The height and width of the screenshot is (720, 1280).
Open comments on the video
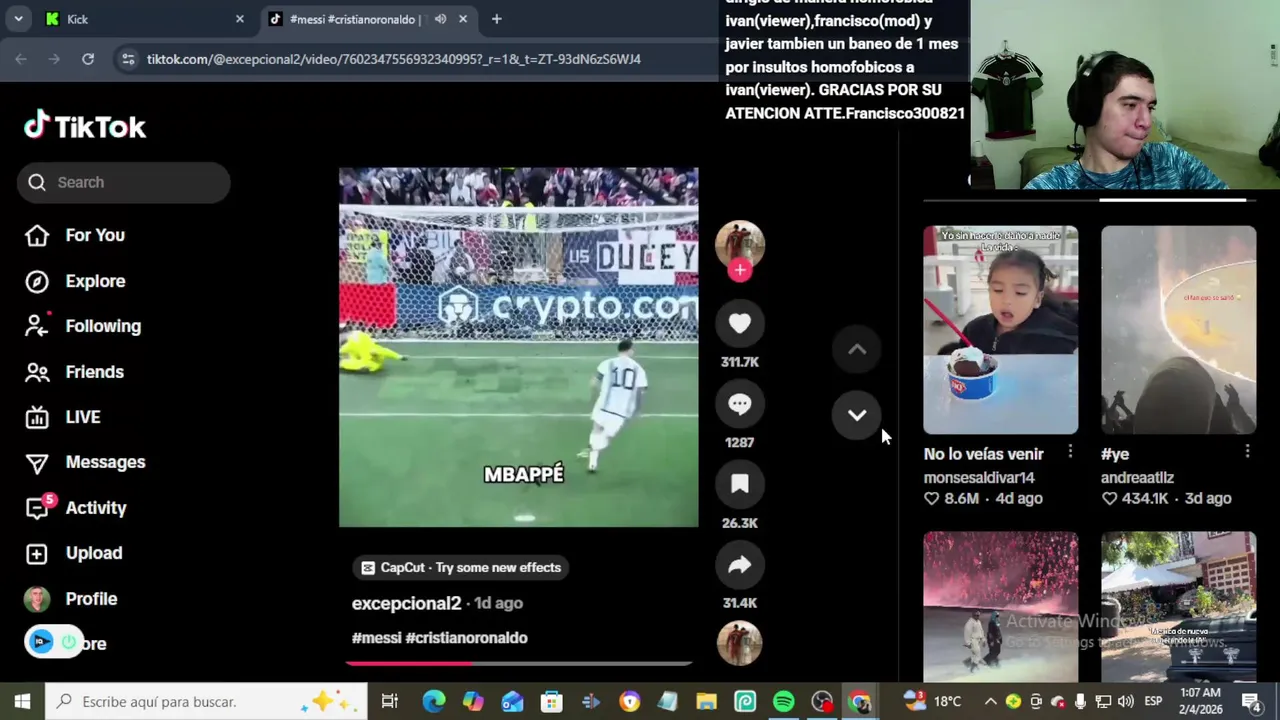(x=740, y=404)
